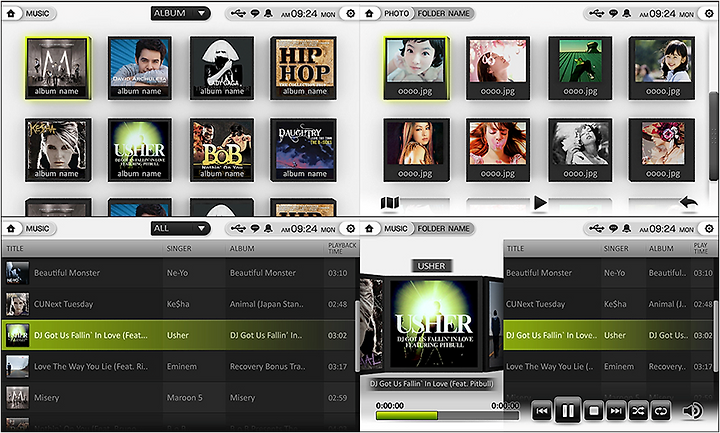Select Usher album in album grid
The height and width of the screenshot is (433, 720).
140,150
